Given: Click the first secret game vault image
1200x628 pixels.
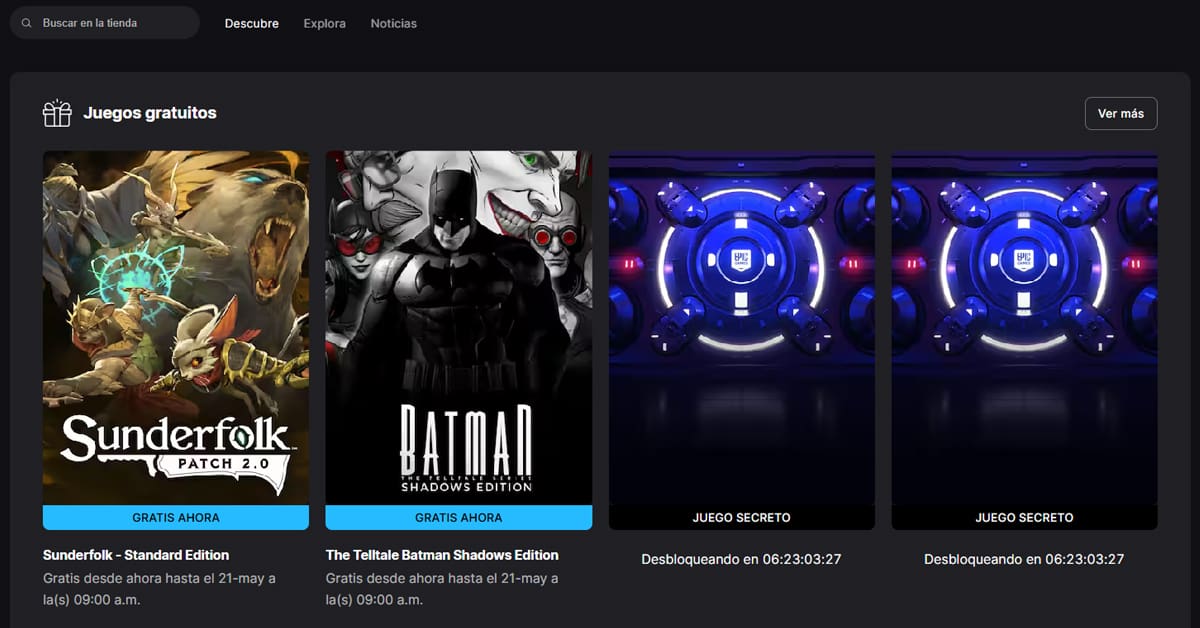Looking at the screenshot, I should 742,328.
